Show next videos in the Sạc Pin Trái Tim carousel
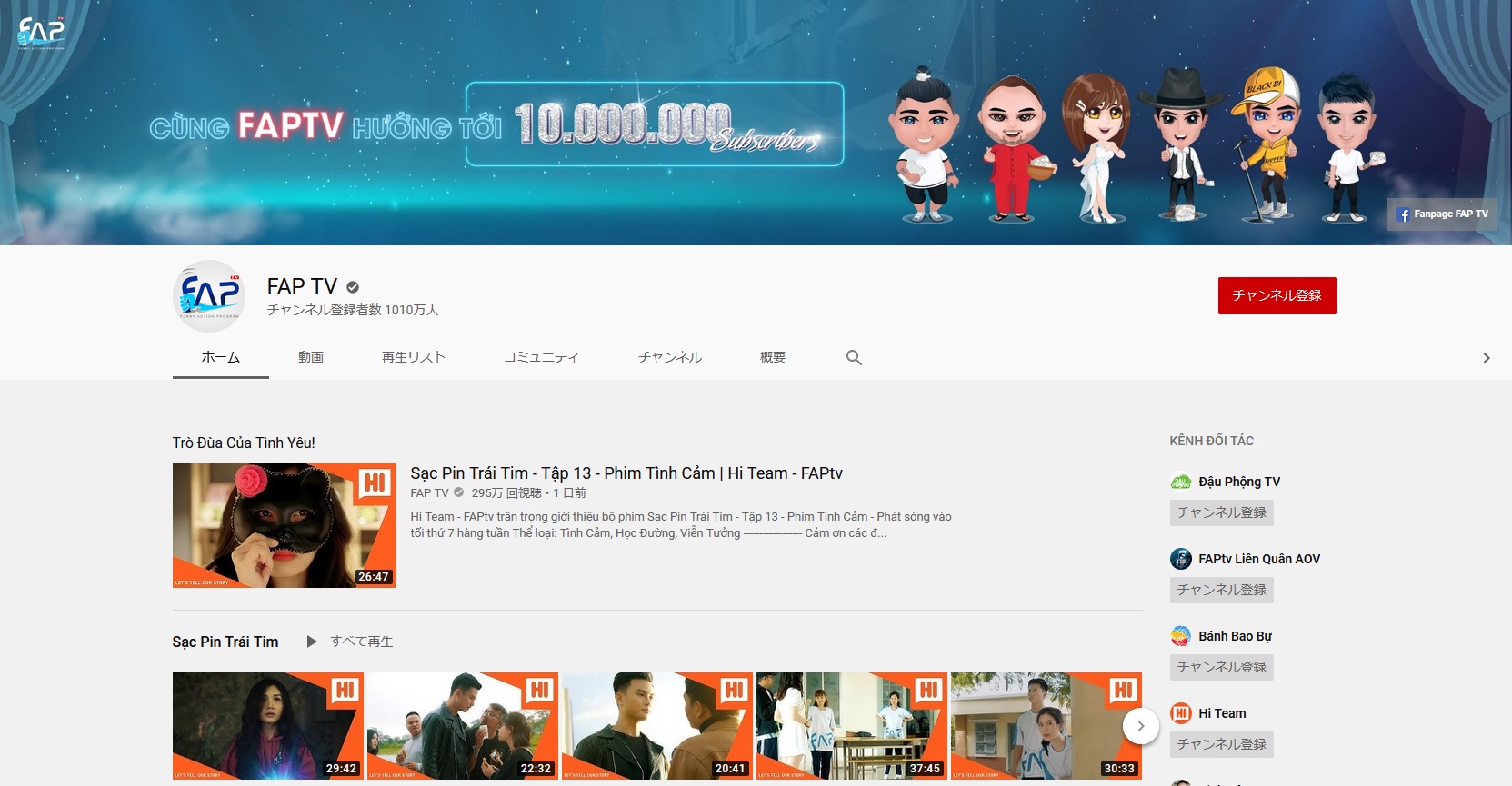This screenshot has height=786, width=1512. point(1141,726)
